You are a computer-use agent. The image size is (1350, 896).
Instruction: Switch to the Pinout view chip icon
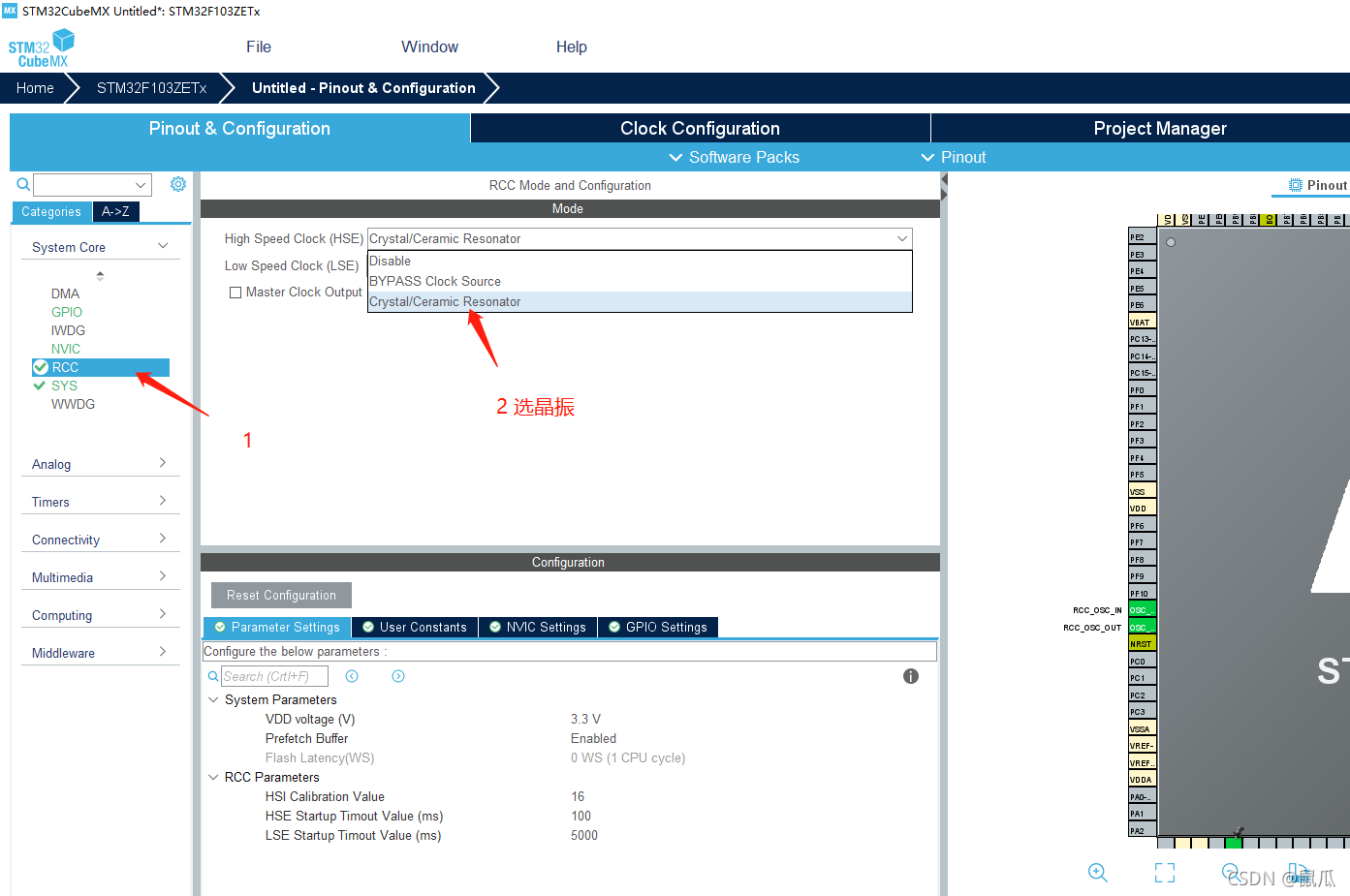point(1296,185)
